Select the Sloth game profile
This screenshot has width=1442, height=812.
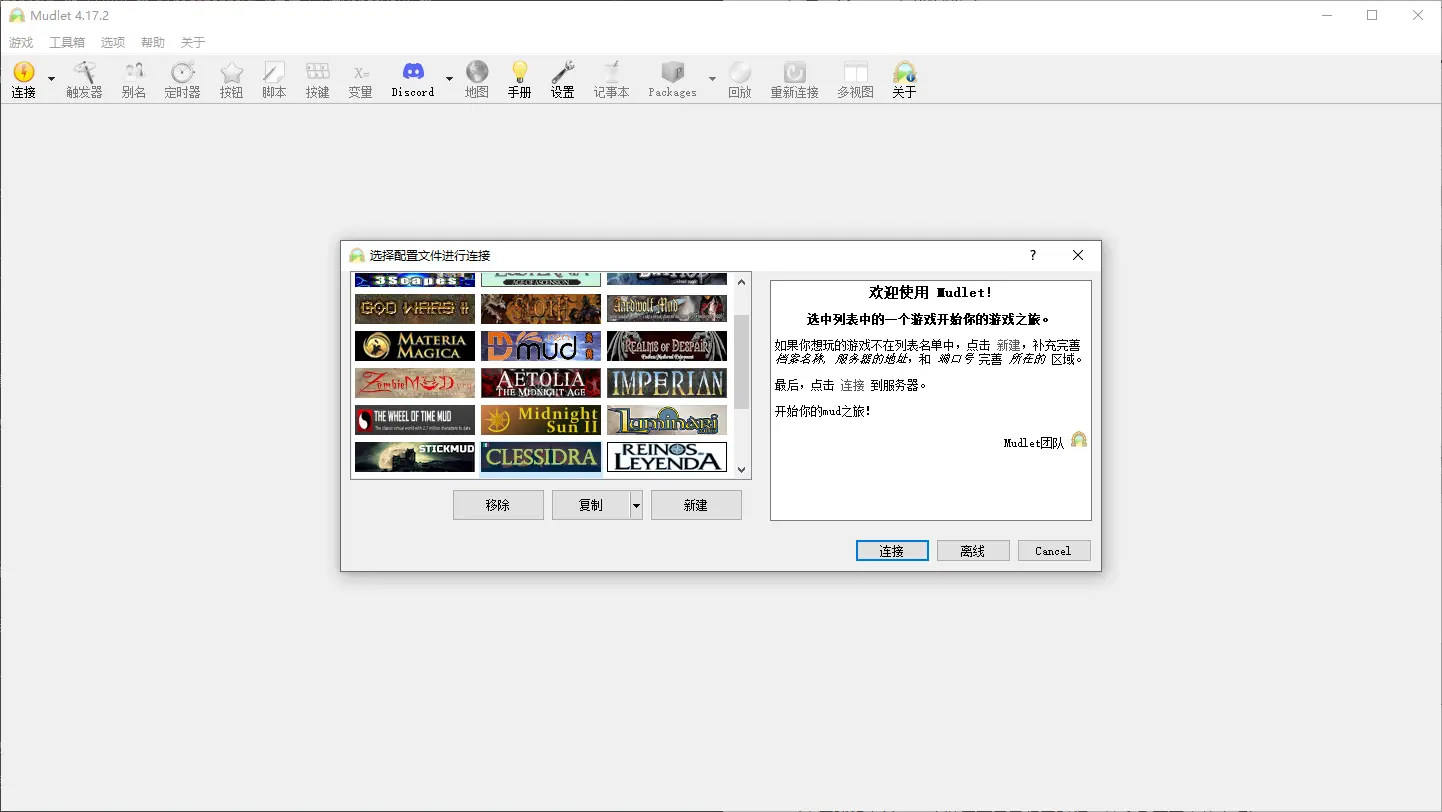(541, 309)
